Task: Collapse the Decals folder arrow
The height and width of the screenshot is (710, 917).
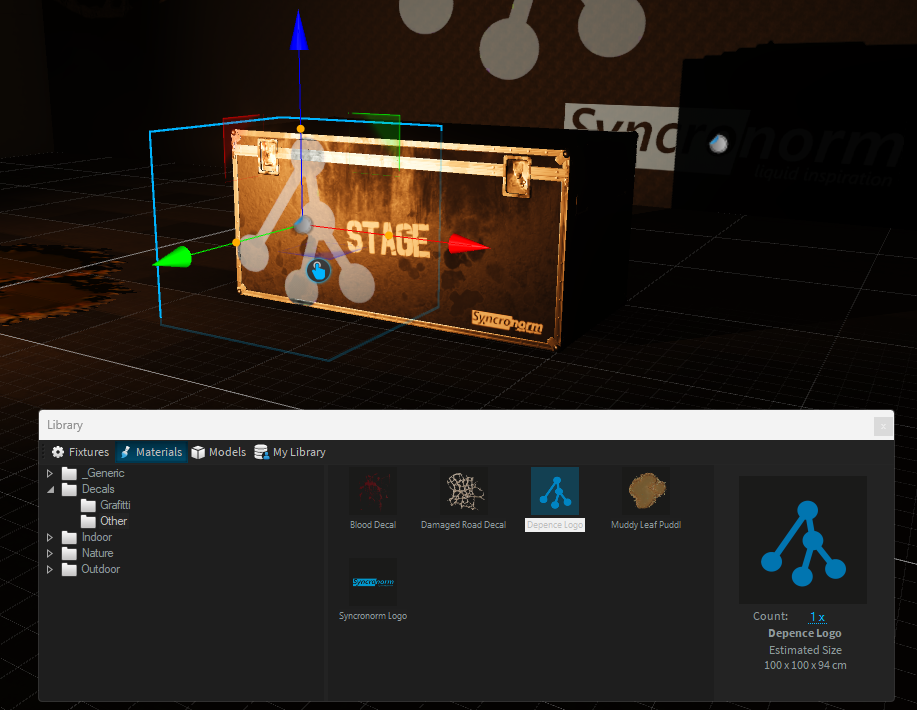Action: tap(50, 490)
